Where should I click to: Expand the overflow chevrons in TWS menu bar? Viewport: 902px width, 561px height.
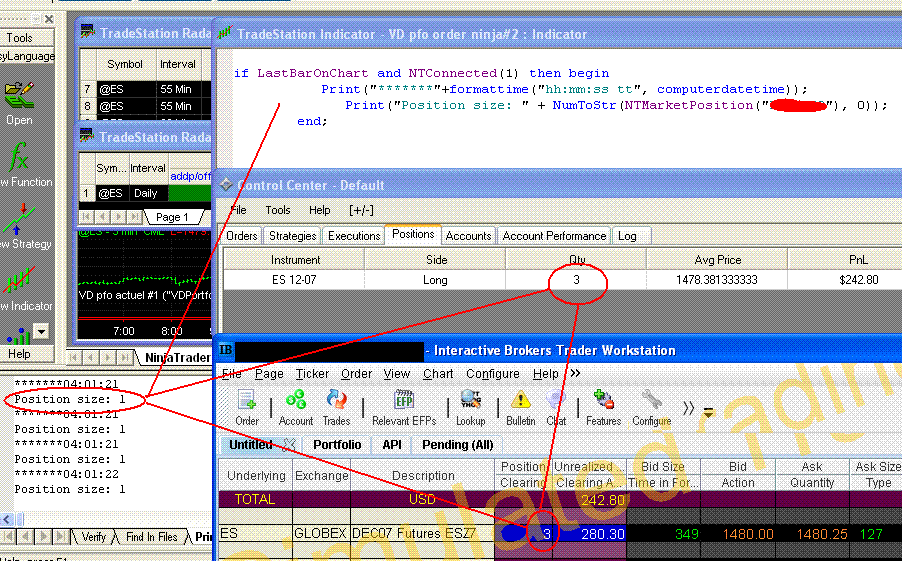click(575, 373)
